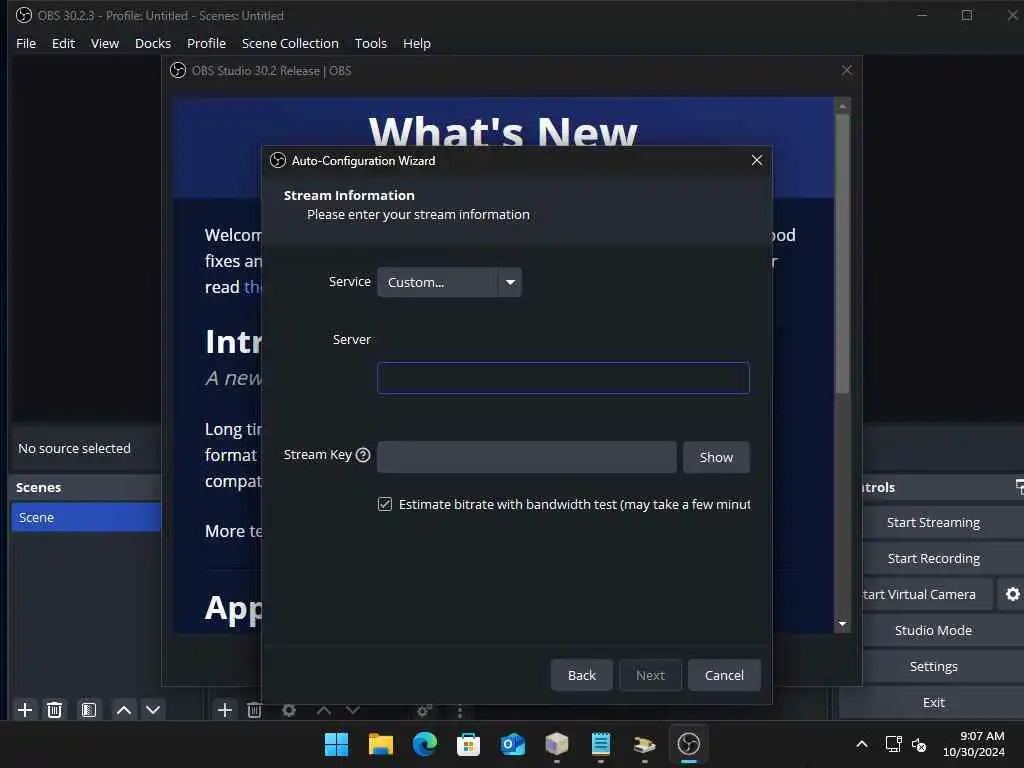This screenshot has width=1024, height=768.
Task: Click the Back button in wizard
Action: [x=582, y=675]
